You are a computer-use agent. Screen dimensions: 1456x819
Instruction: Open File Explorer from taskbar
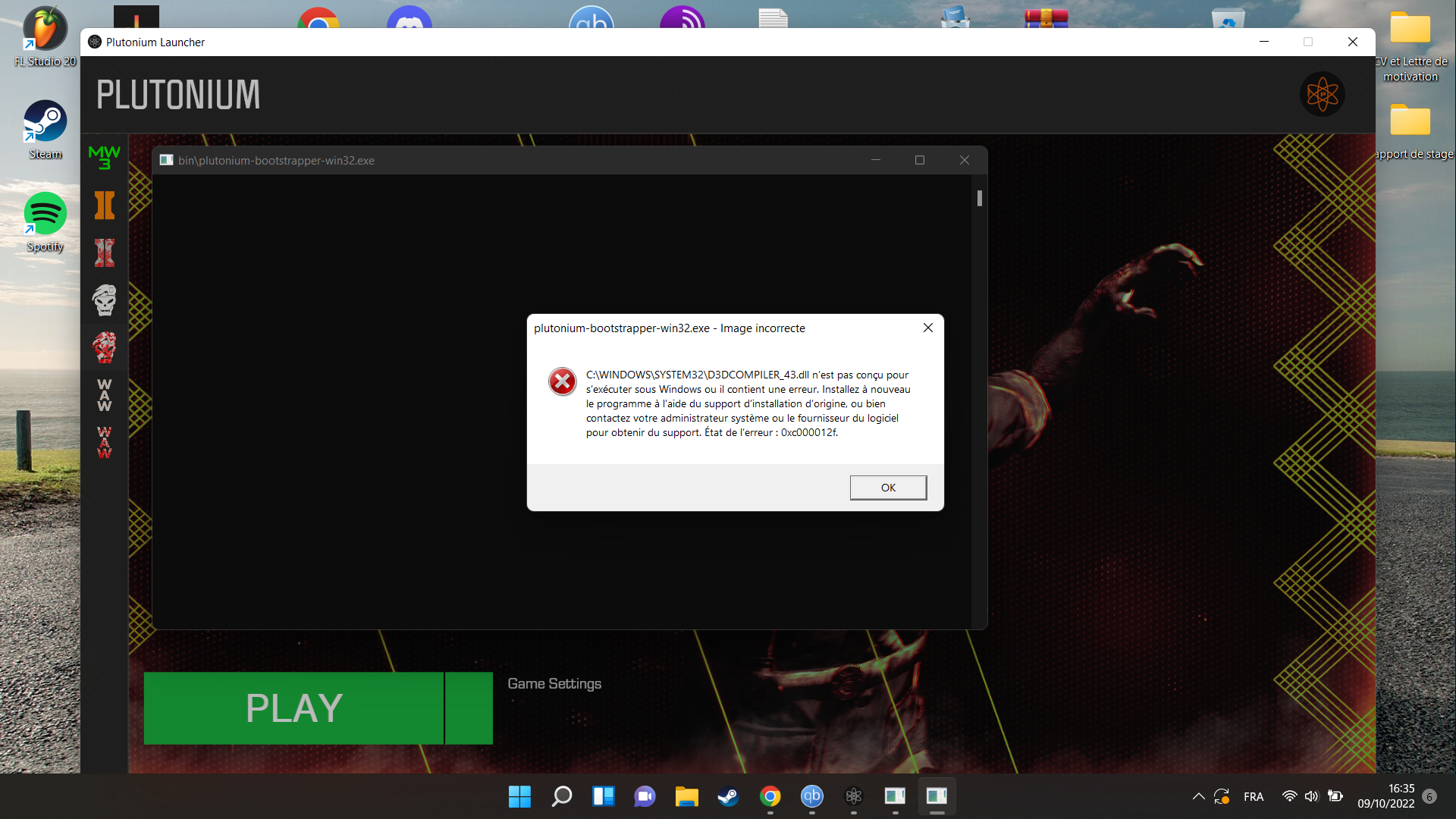(x=686, y=796)
